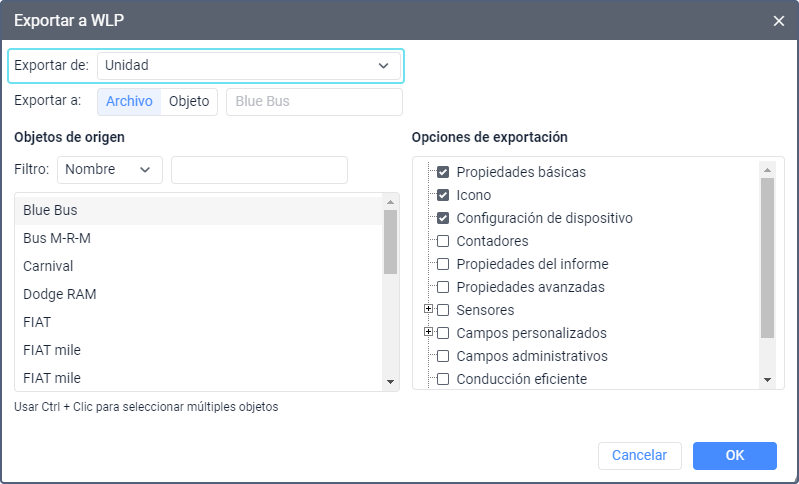Click the Cancelar button
This screenshot has height=484, width=799.
639,455
